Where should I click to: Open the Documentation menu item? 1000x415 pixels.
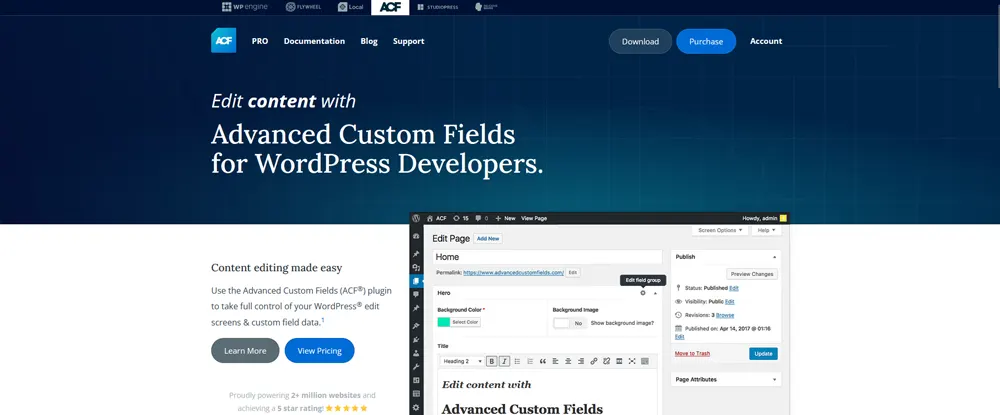click(314, 41)
